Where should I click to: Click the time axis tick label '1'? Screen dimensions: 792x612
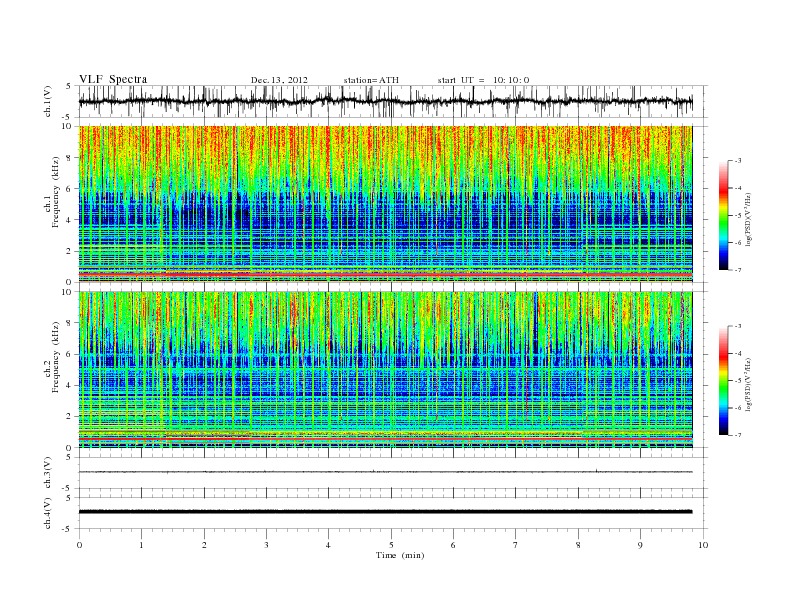click(x=141, y=545)
